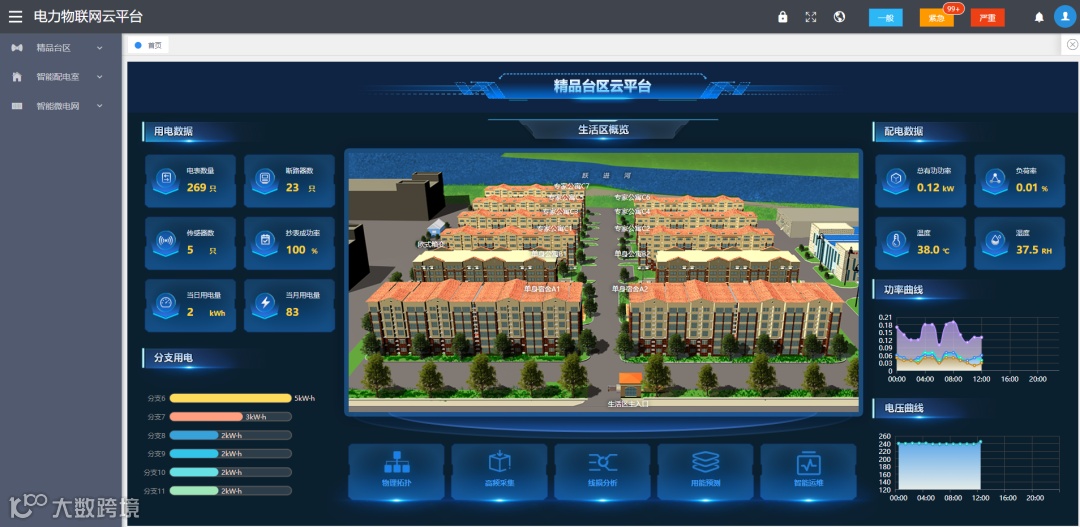Click the 269 meter count value
Image resolution: width=1080 pixels, height=527 pixels.
pos(196,187)
